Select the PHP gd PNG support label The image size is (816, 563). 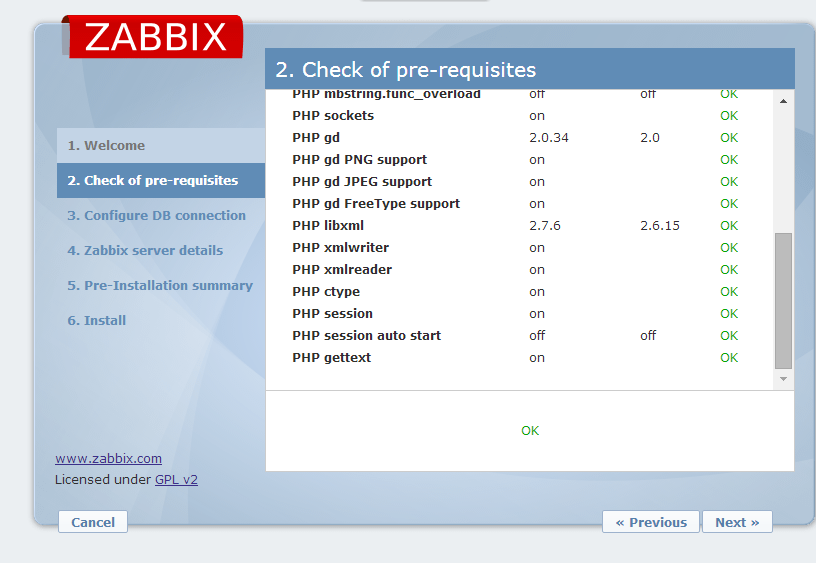point(360,160)
